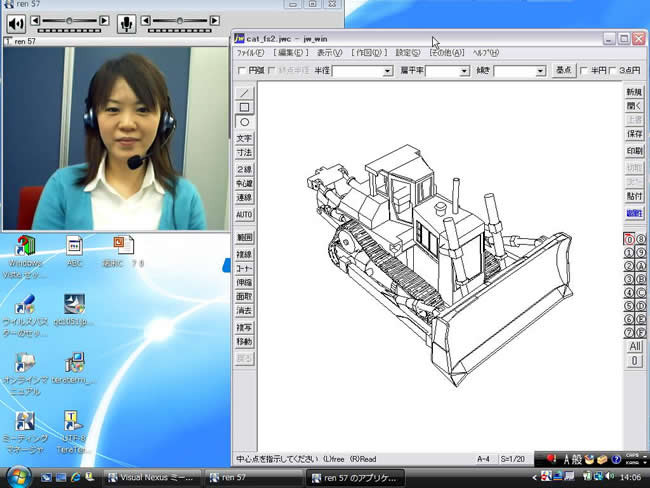Activate the AUTO mode button
650x488 pixels.
(244, 214)
